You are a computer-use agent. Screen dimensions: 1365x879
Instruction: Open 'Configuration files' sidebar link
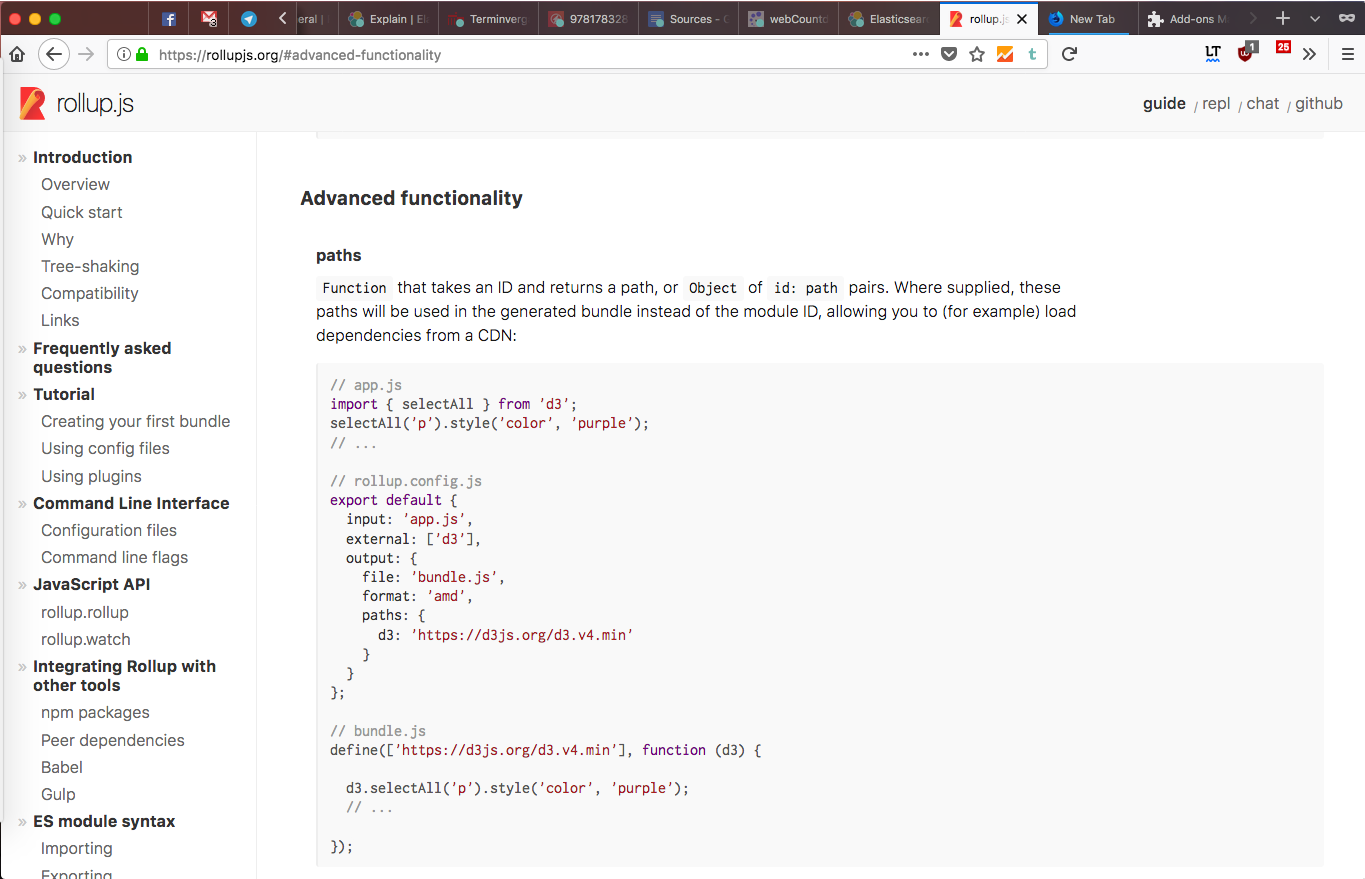pyautogui.click(x=109, y=530)
